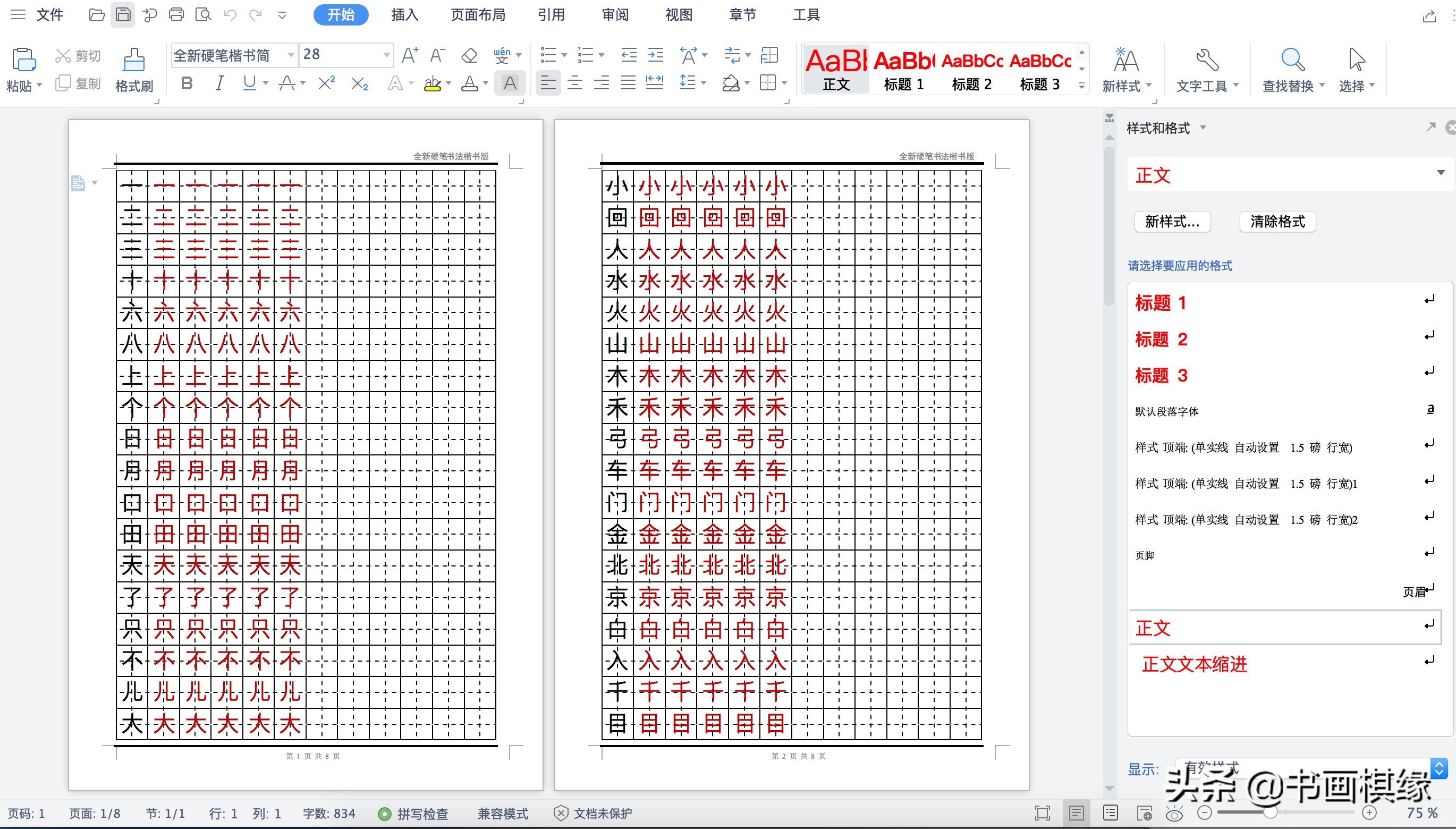Screen dimensions: 1456x829
Task: Set center paragraph alignment
Action: (575, 84)
